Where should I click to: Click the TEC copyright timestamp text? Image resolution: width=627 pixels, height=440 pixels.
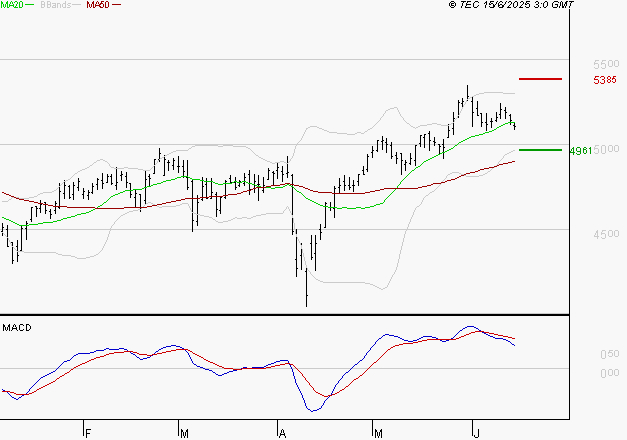[511, 5]
